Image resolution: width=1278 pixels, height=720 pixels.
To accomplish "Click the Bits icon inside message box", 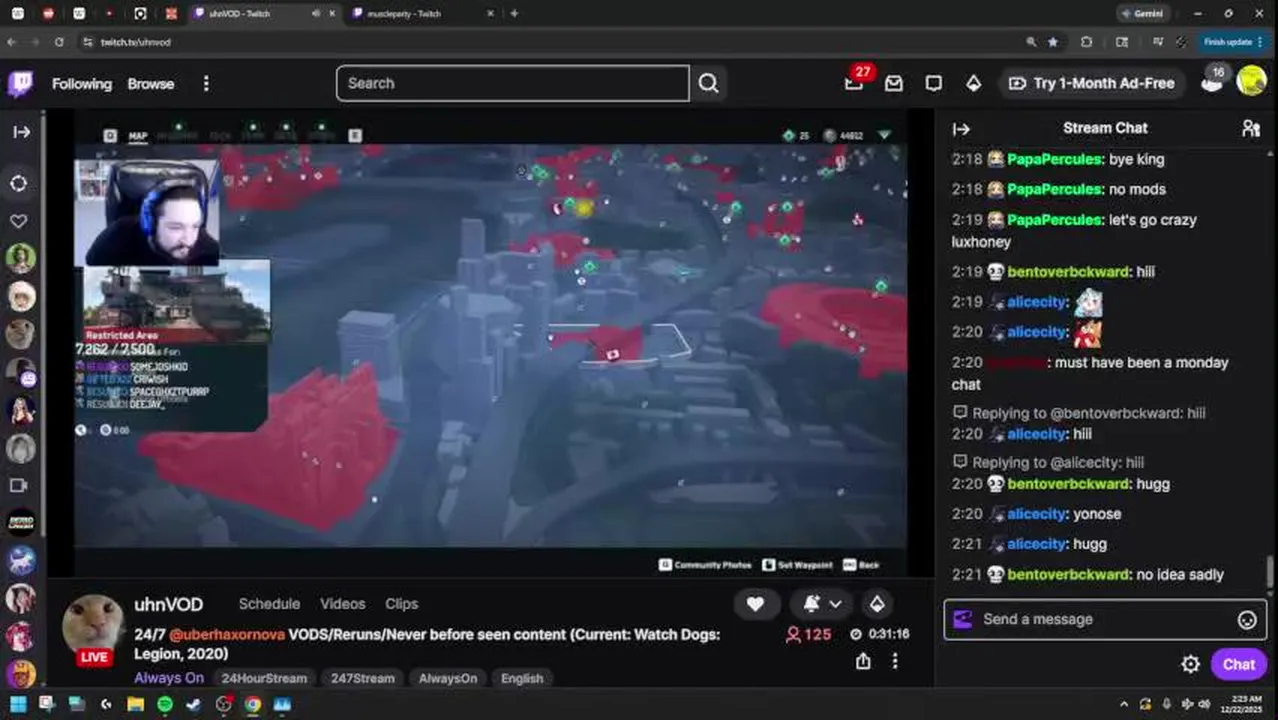I will tap(962, 619).
